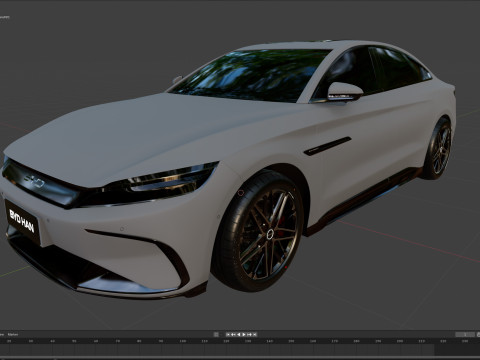The width and height of the screenshot is (480, 360).
Task: Jump to the previous keyframe
Action: 233,334
